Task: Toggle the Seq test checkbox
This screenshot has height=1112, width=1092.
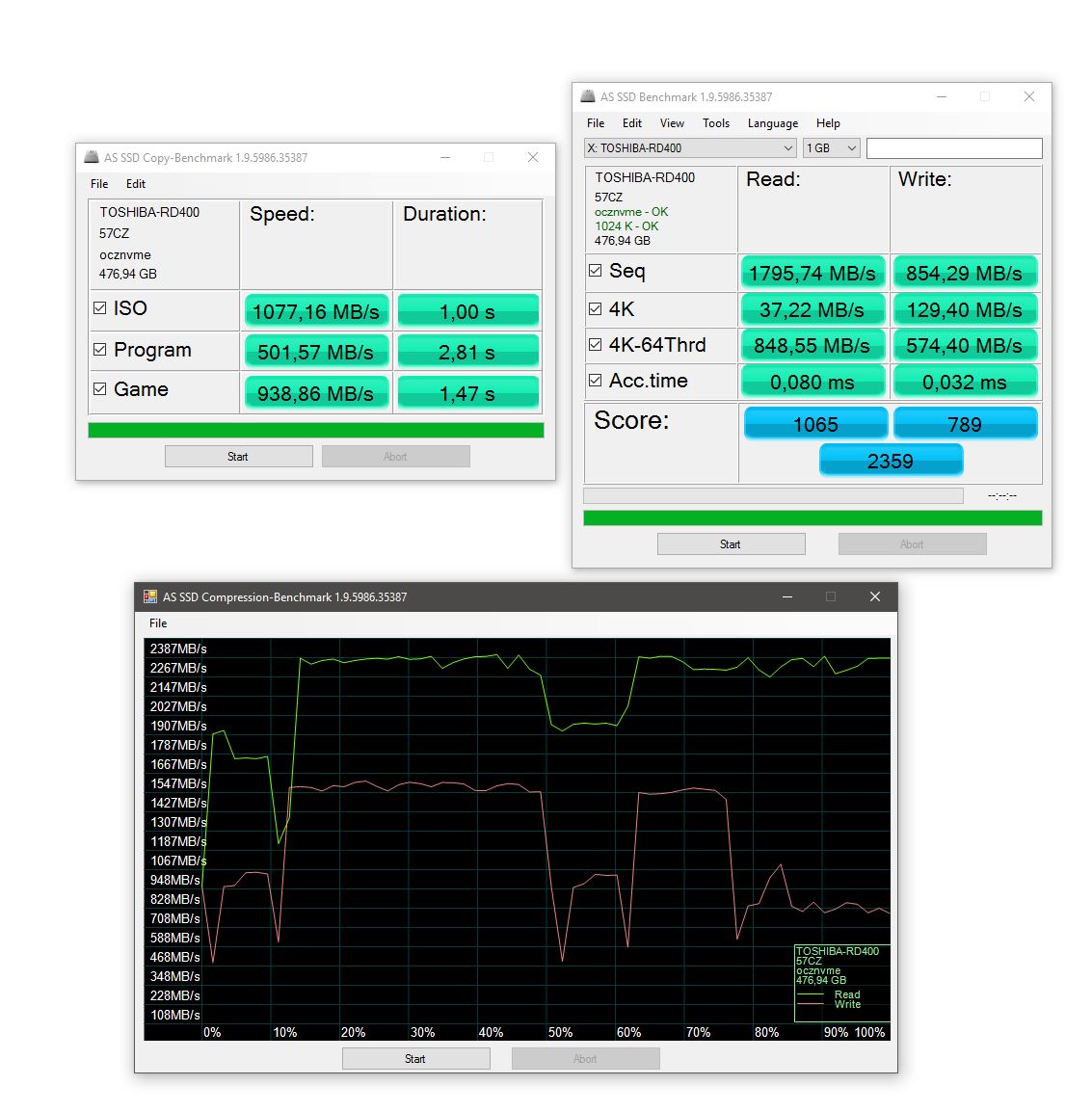Action: coord(596,270)
